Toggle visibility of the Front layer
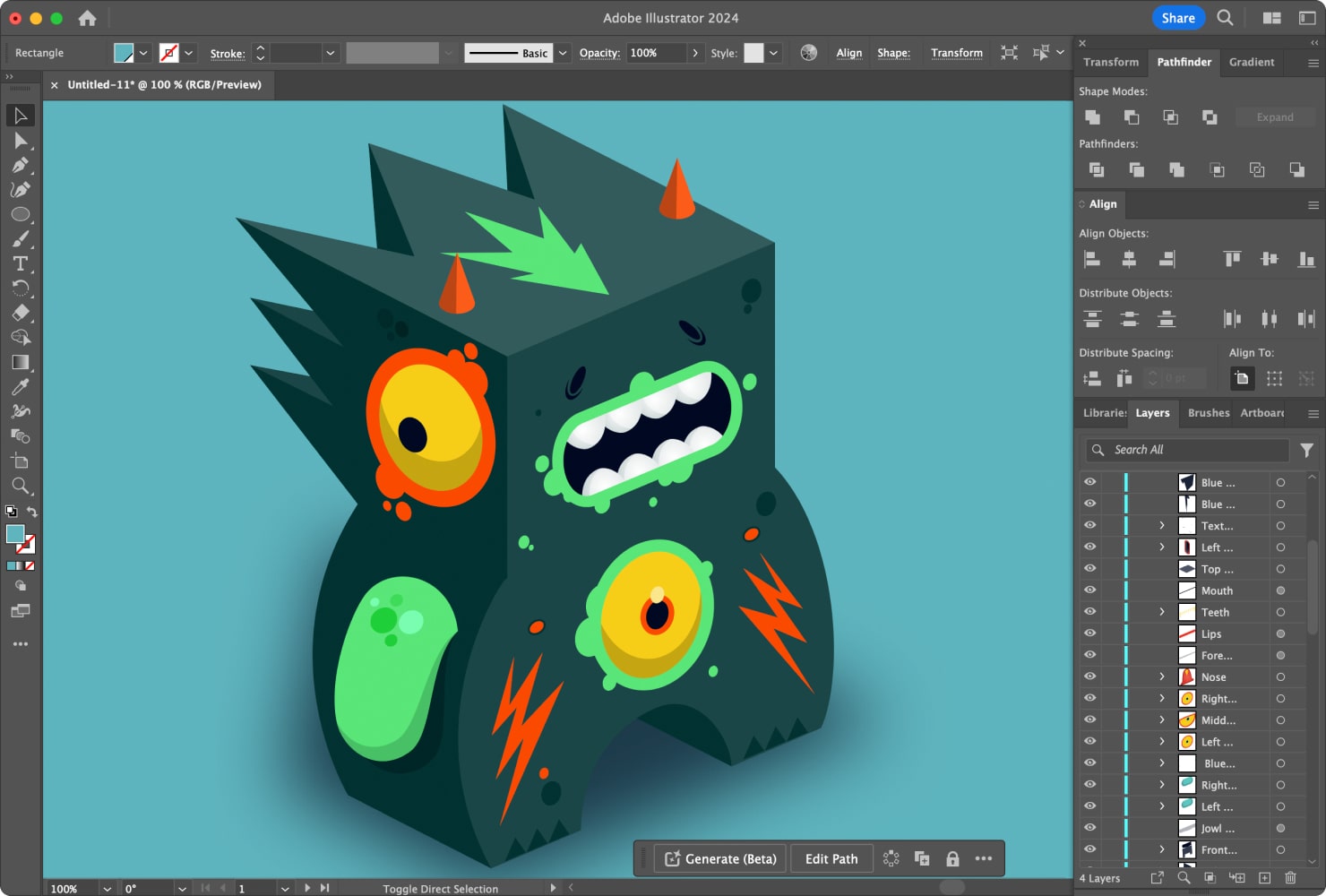Viewport: 1326px width, 896px height. (1090, 849)
